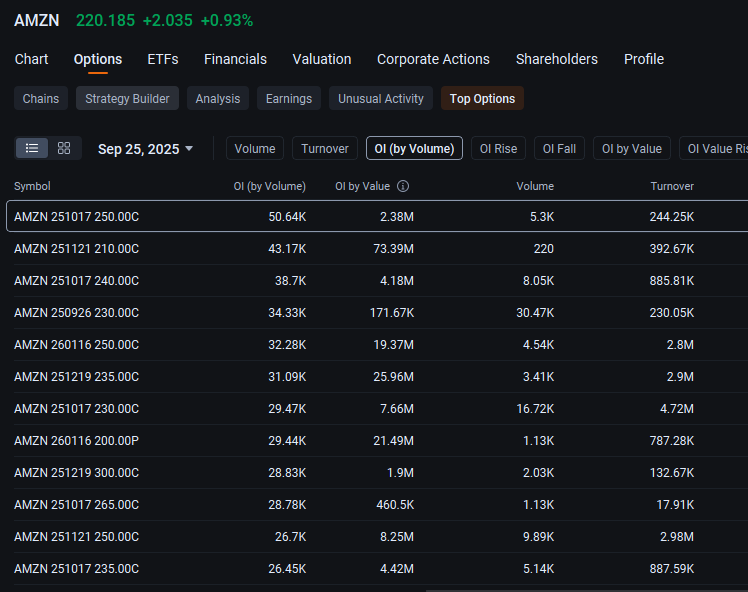Select the OI Rise filter

(x=498, y=148)
